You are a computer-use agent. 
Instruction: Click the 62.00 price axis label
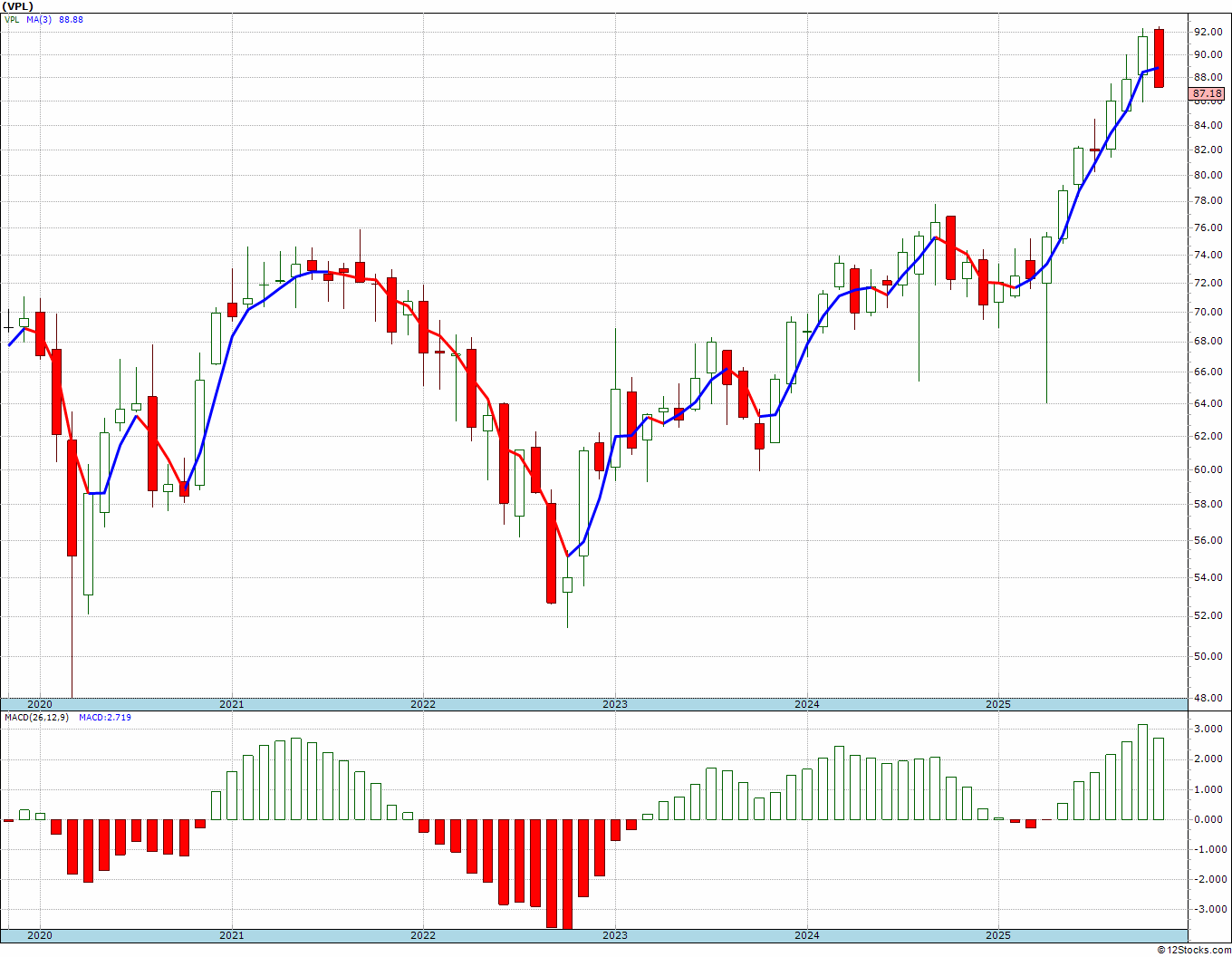tap(1208, 436)
